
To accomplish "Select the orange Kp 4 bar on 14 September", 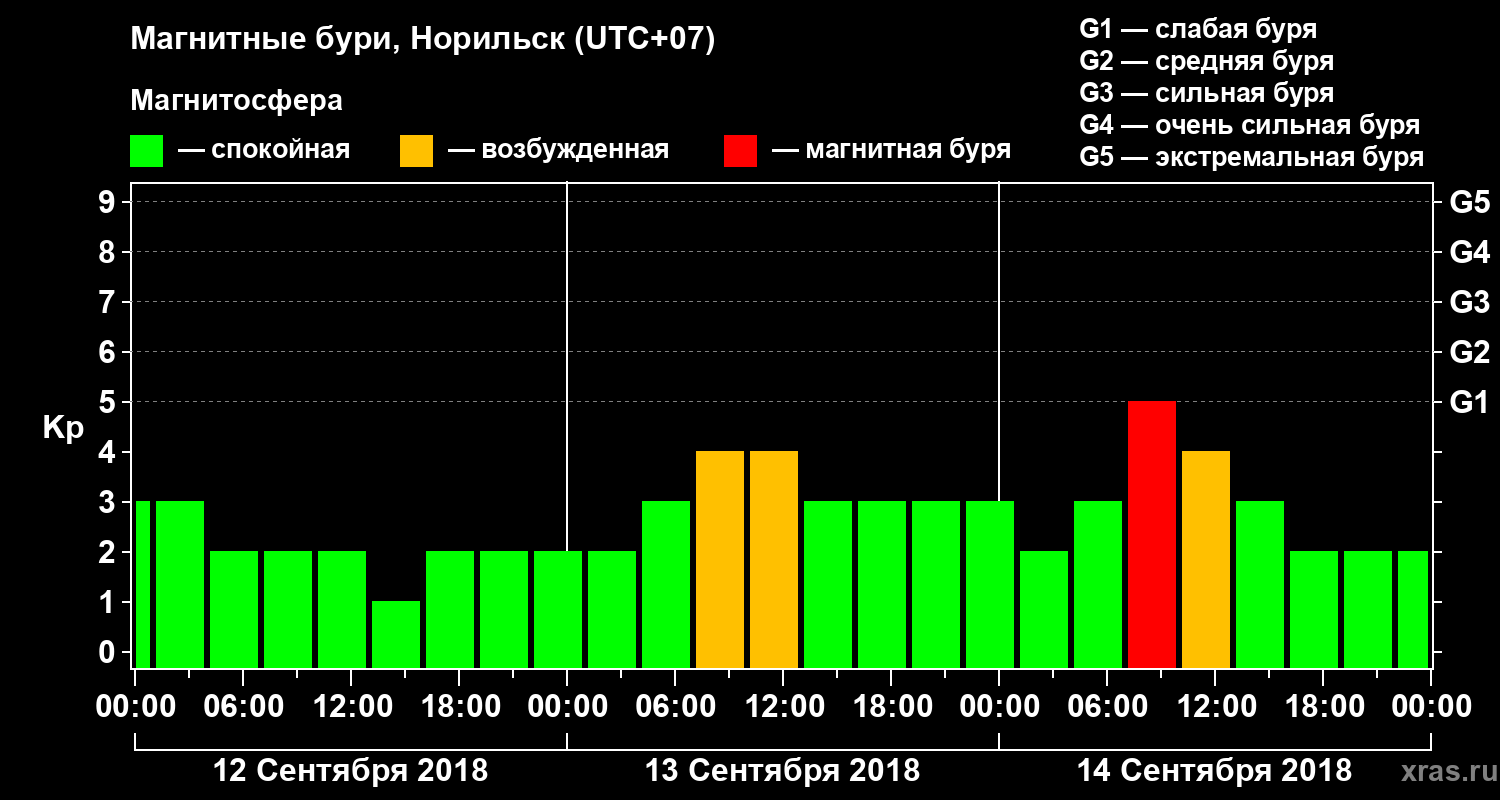I will coord(1206,559).
